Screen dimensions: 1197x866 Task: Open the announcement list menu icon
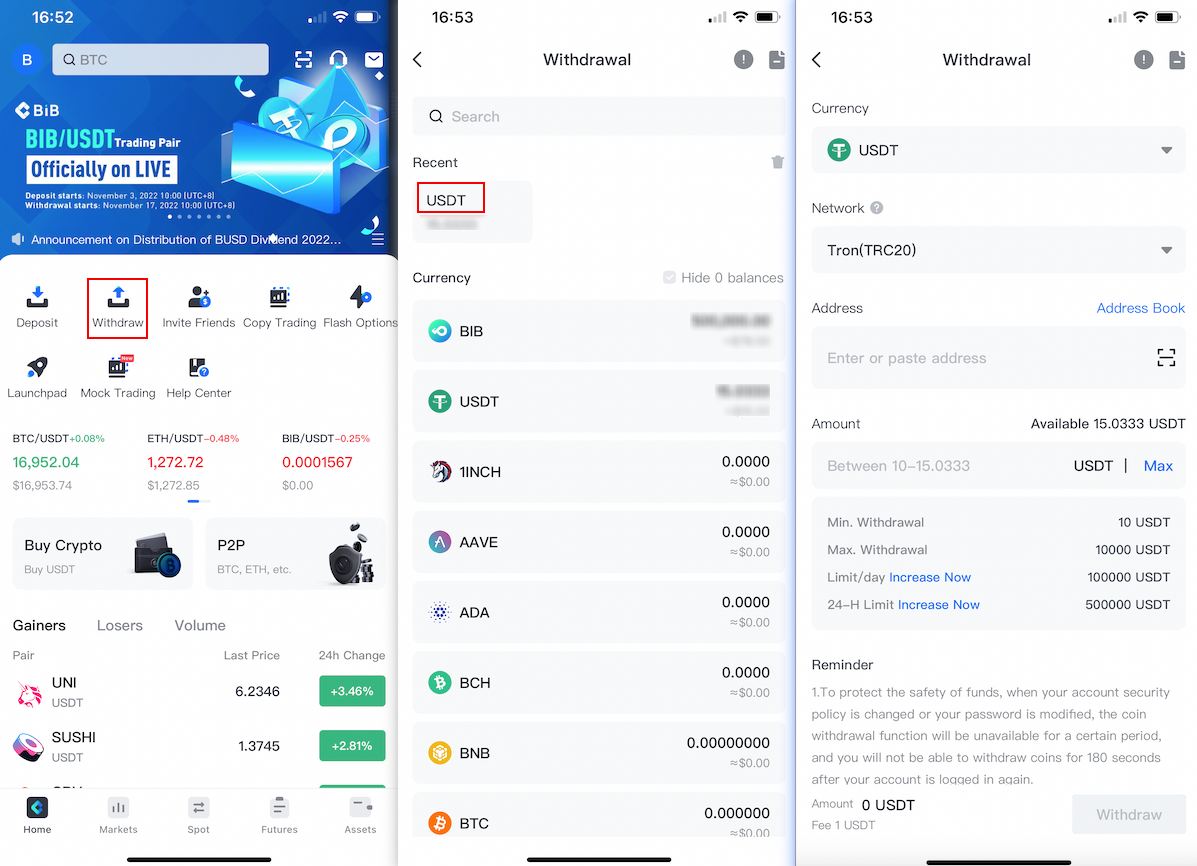point(377,240)
